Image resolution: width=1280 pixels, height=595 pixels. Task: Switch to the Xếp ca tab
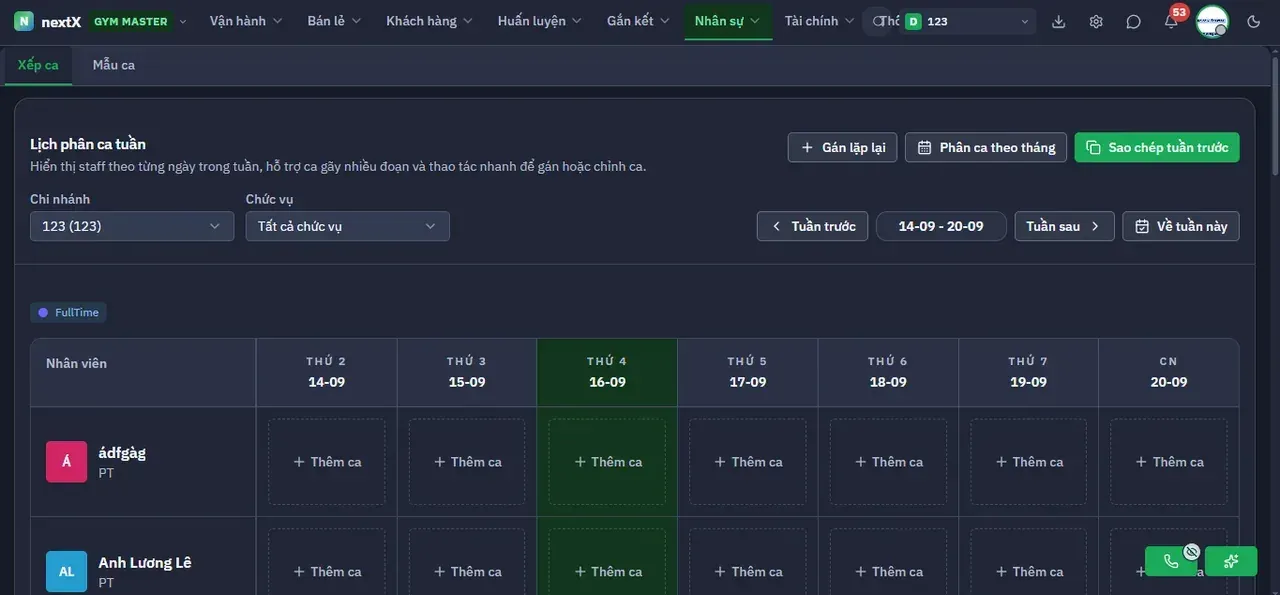pyautogui.click(x=38, y=65)
